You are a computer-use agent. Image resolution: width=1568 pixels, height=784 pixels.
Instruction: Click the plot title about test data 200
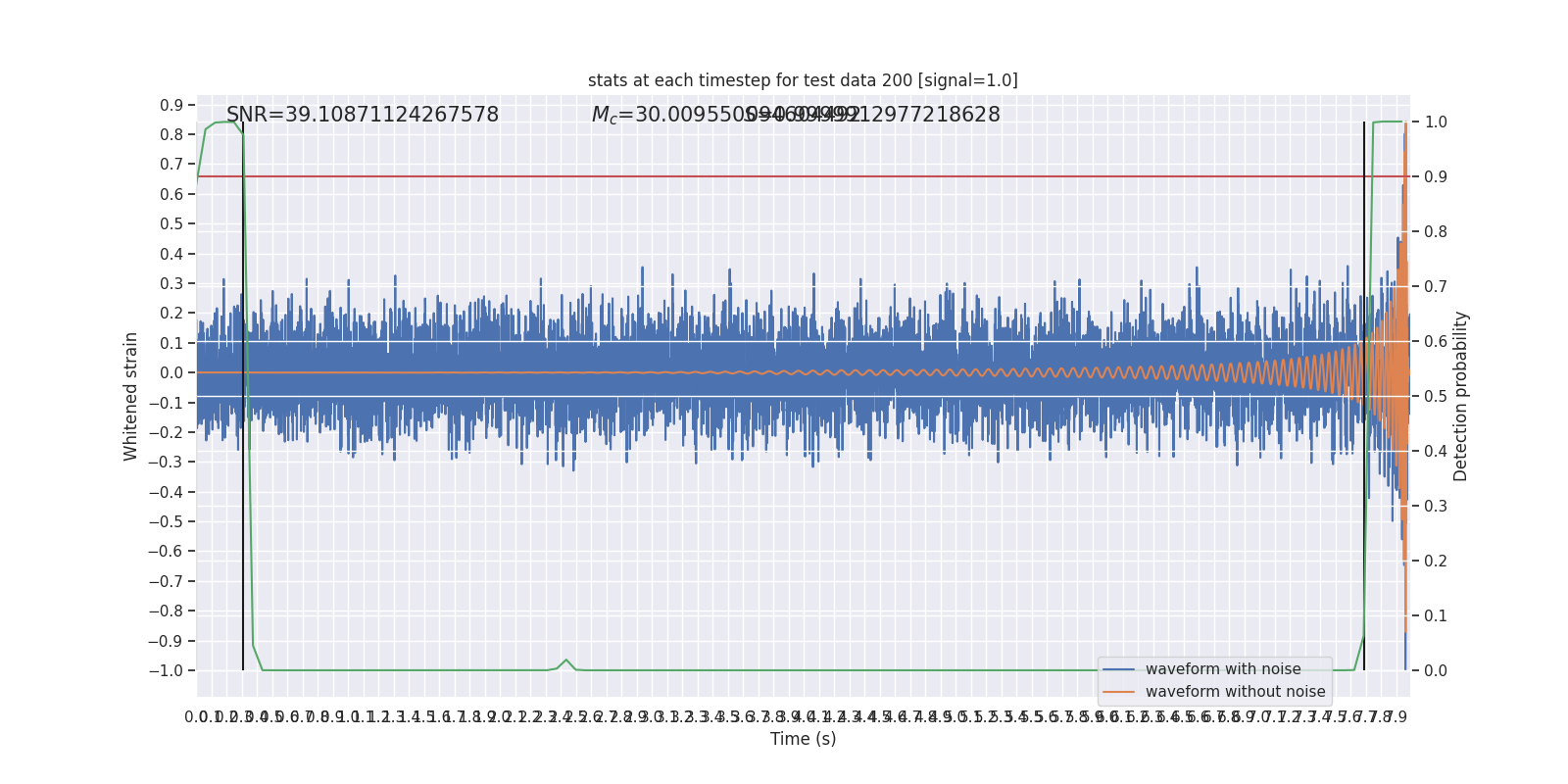pos(803,80)
